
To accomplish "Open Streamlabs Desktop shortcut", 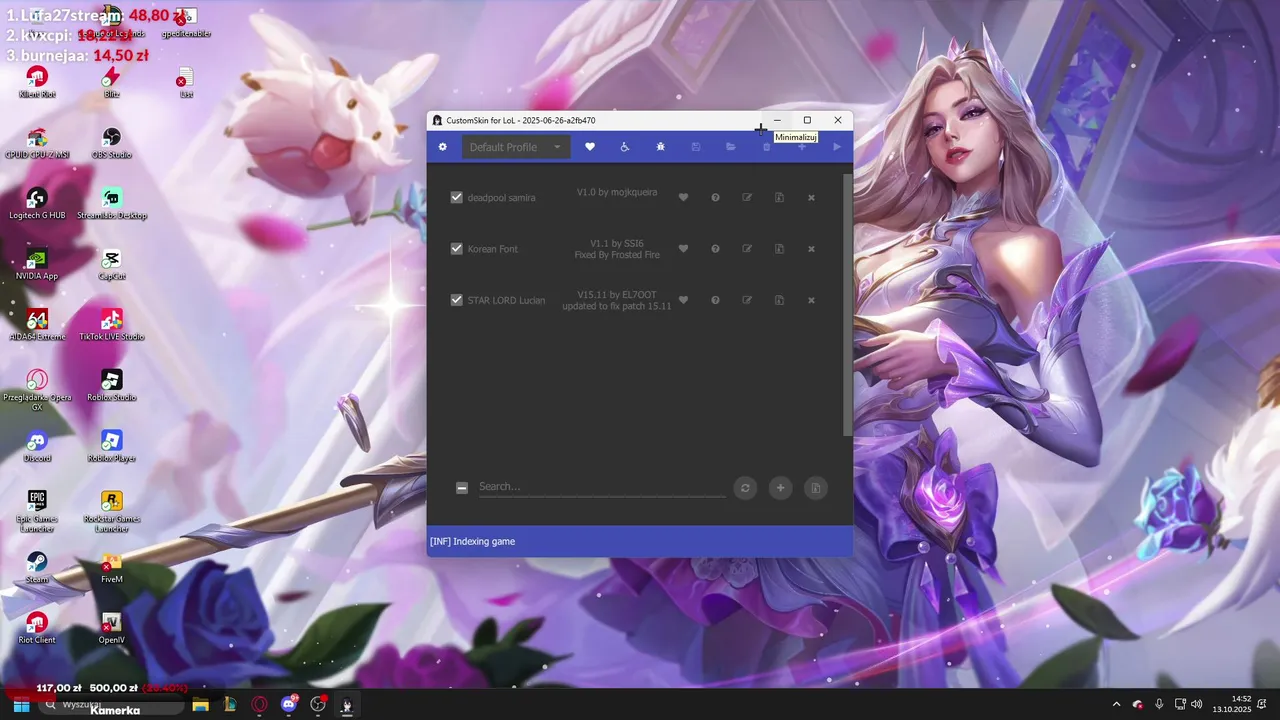I will [x=111, y=204].
